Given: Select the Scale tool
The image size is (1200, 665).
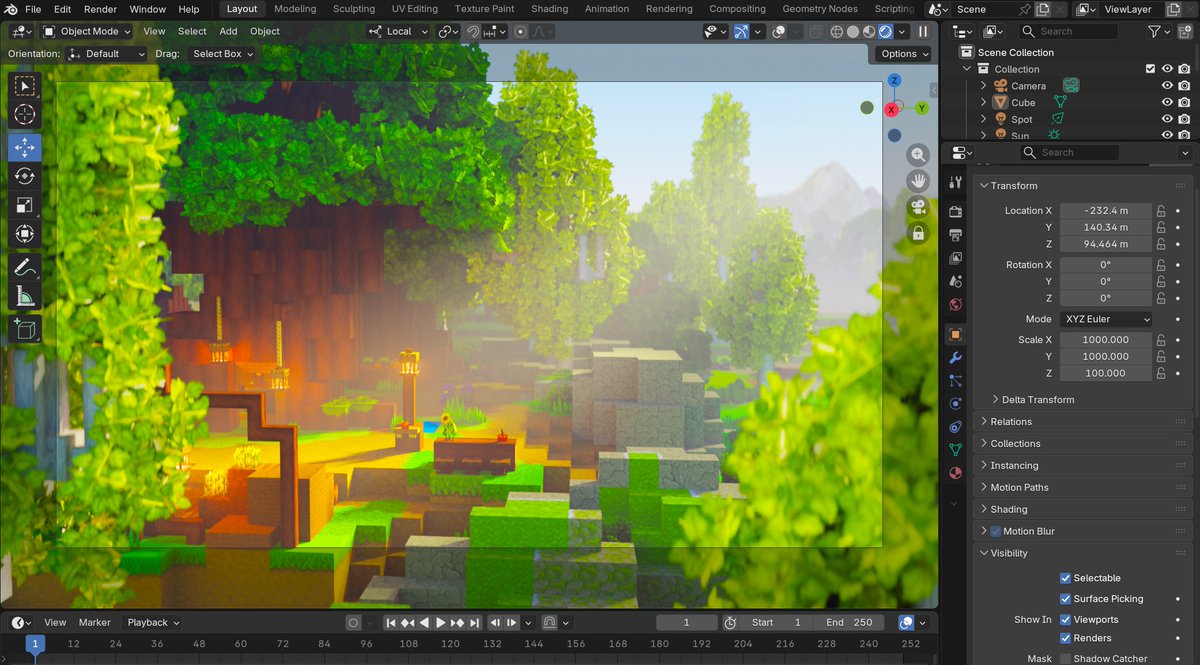Looking at the screenshot, I should click(x=25, y=205).
